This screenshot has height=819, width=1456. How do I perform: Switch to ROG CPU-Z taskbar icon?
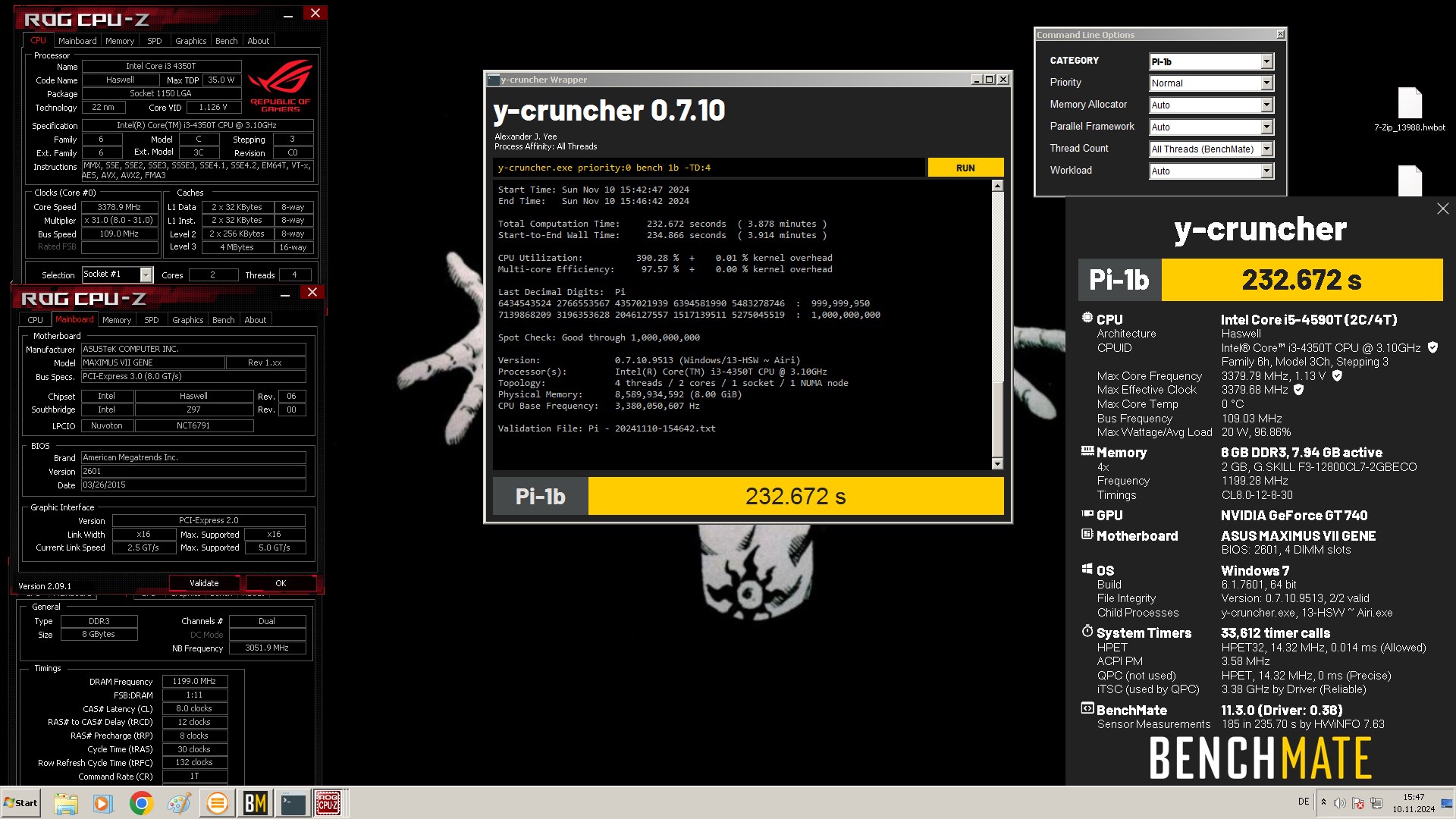tap(329, 803)
